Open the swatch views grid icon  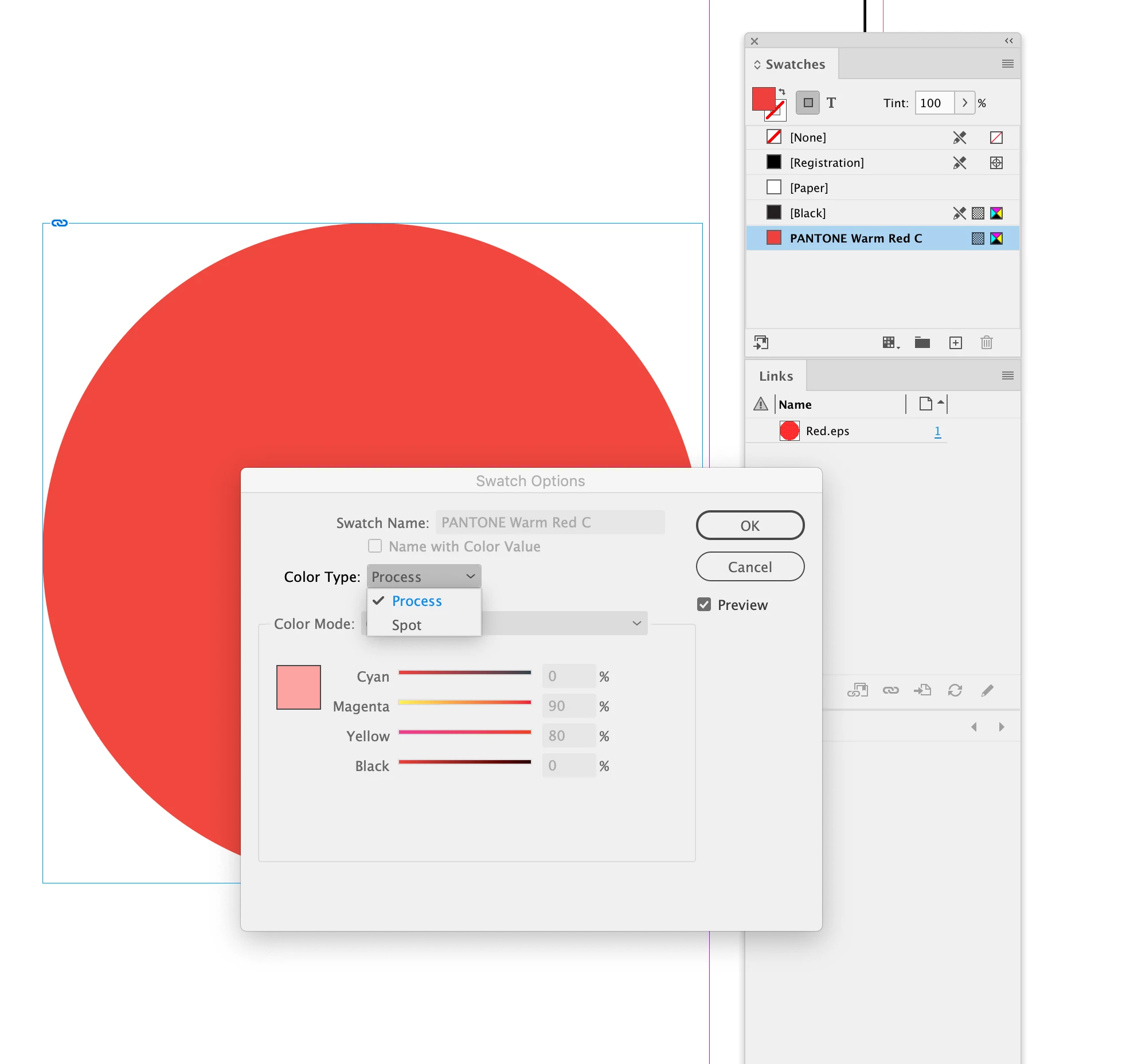point(890,343)
